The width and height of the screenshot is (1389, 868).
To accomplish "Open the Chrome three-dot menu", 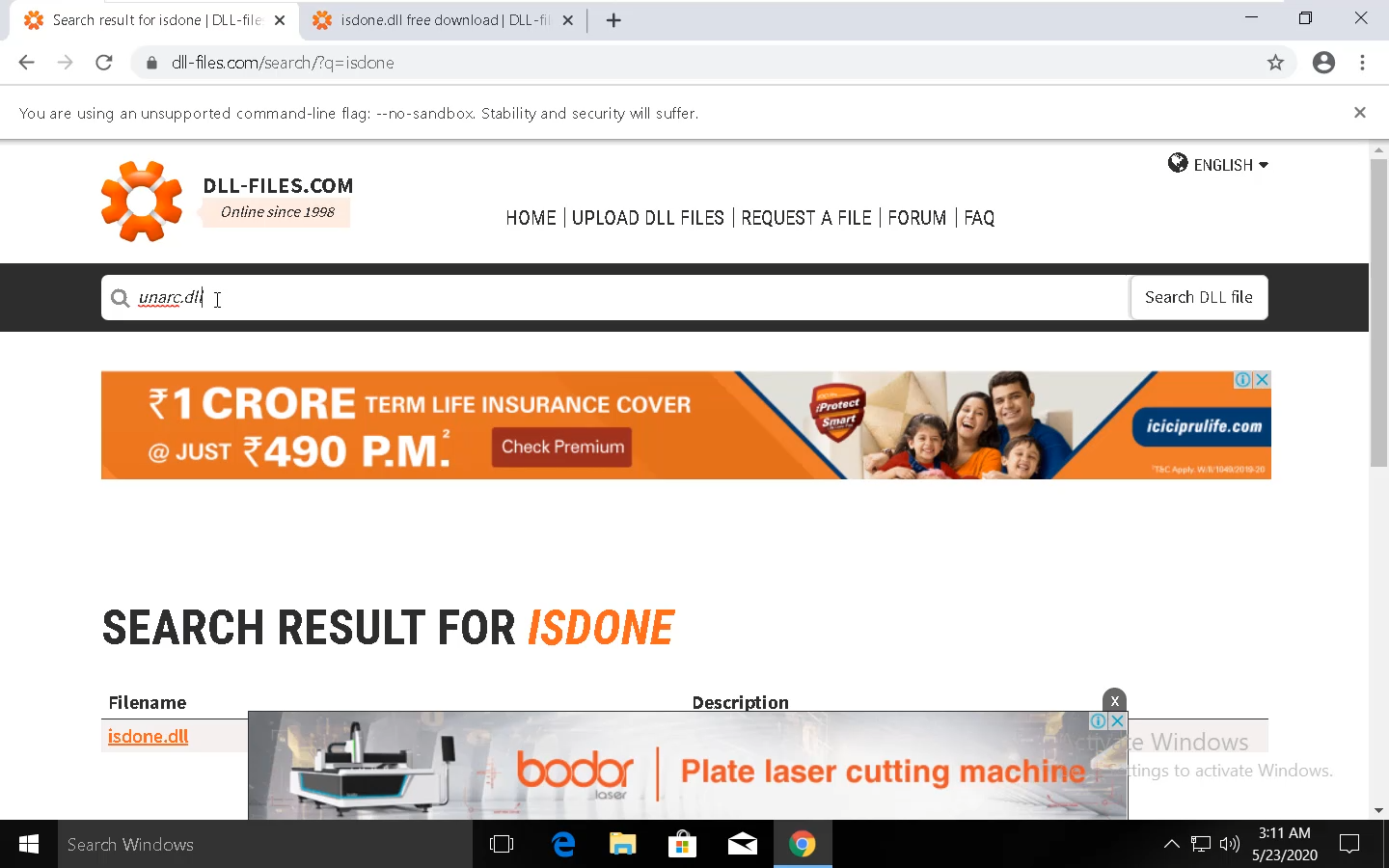I will 1362,63.
